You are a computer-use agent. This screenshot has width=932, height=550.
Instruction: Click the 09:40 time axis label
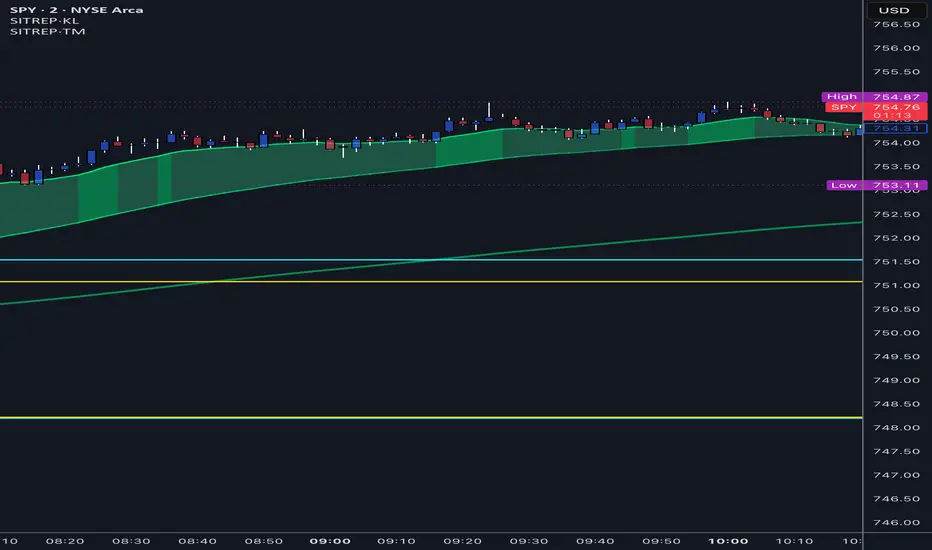[595, 541]
